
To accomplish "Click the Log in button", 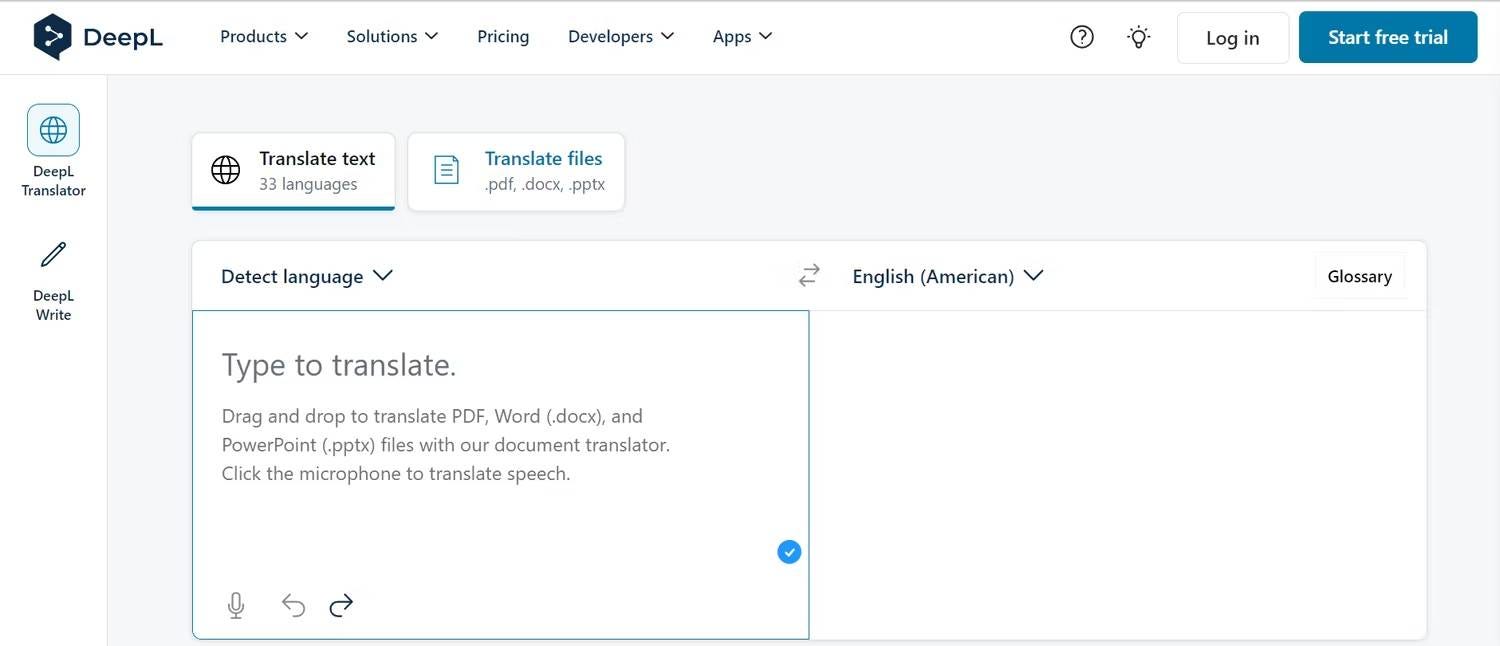I will click(1232, 38).
